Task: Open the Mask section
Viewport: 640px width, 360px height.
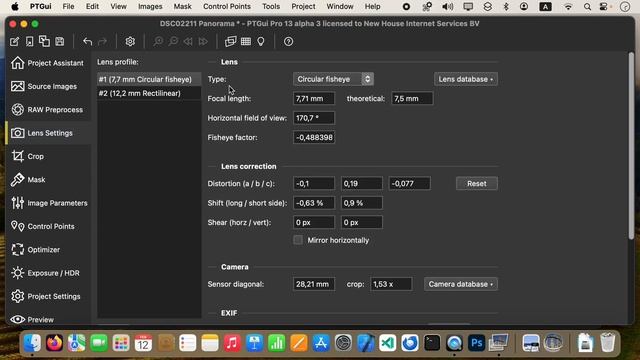Action: tap(48, 180)
